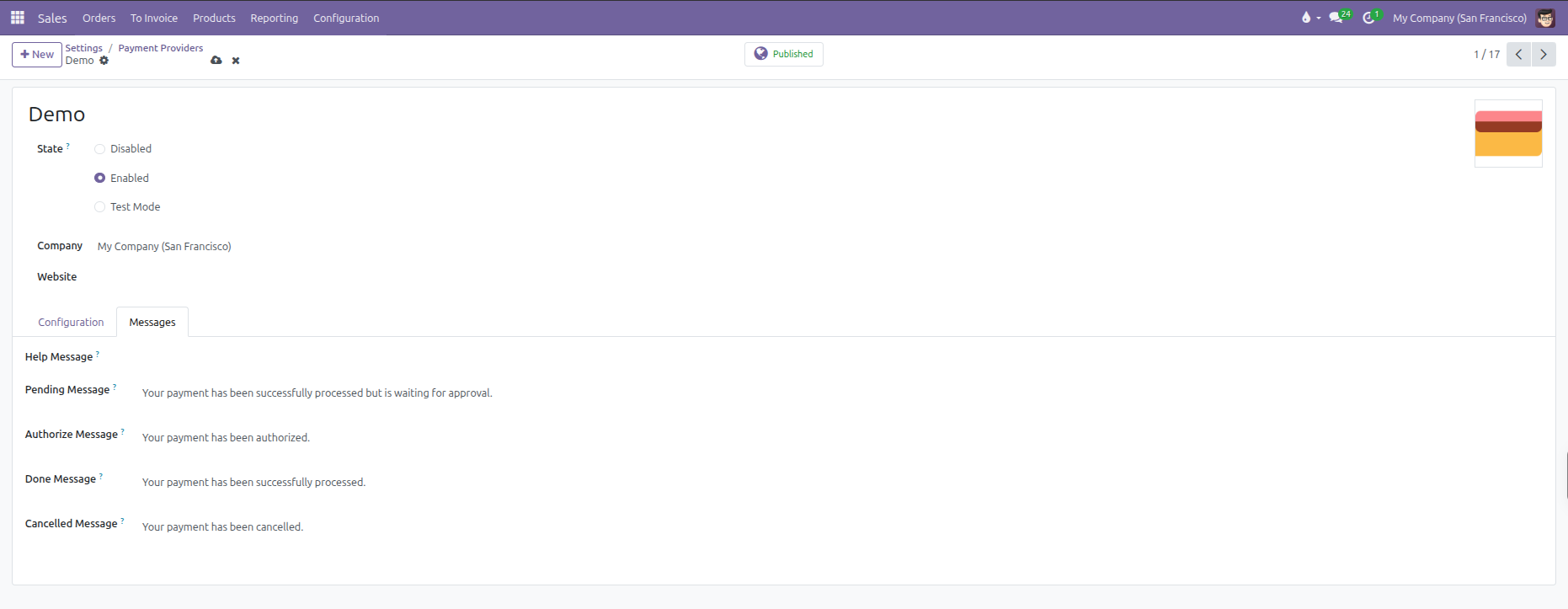The image size is (1568, 609).
Task: Edit the Cancelled Message text
Action: 222,527
